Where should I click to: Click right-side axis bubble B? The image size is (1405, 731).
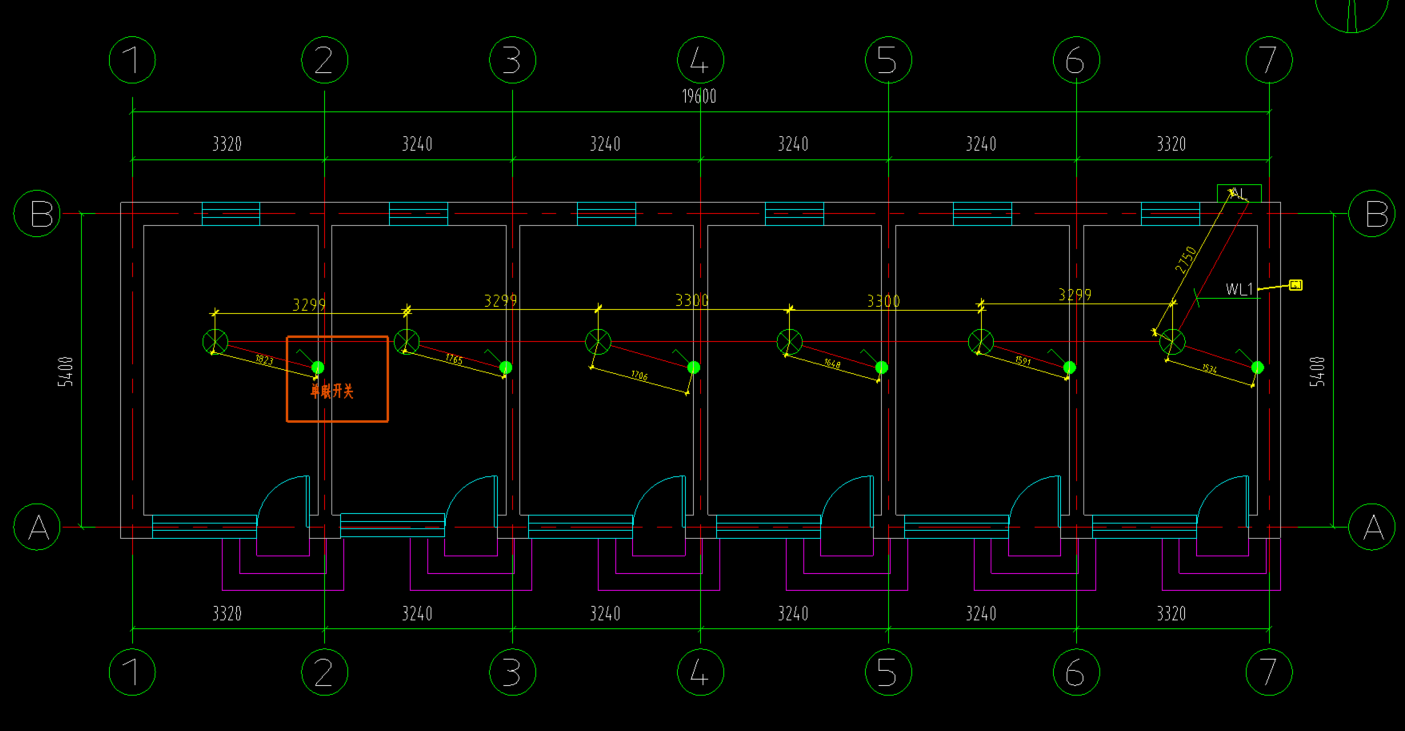coord(1372,213)
